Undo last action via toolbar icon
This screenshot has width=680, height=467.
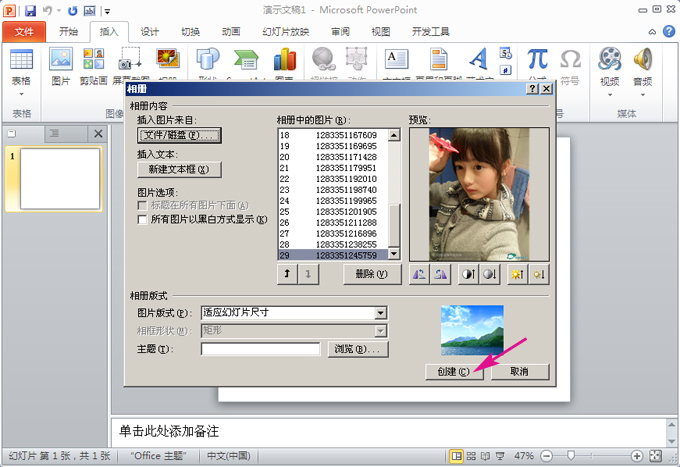48,10
